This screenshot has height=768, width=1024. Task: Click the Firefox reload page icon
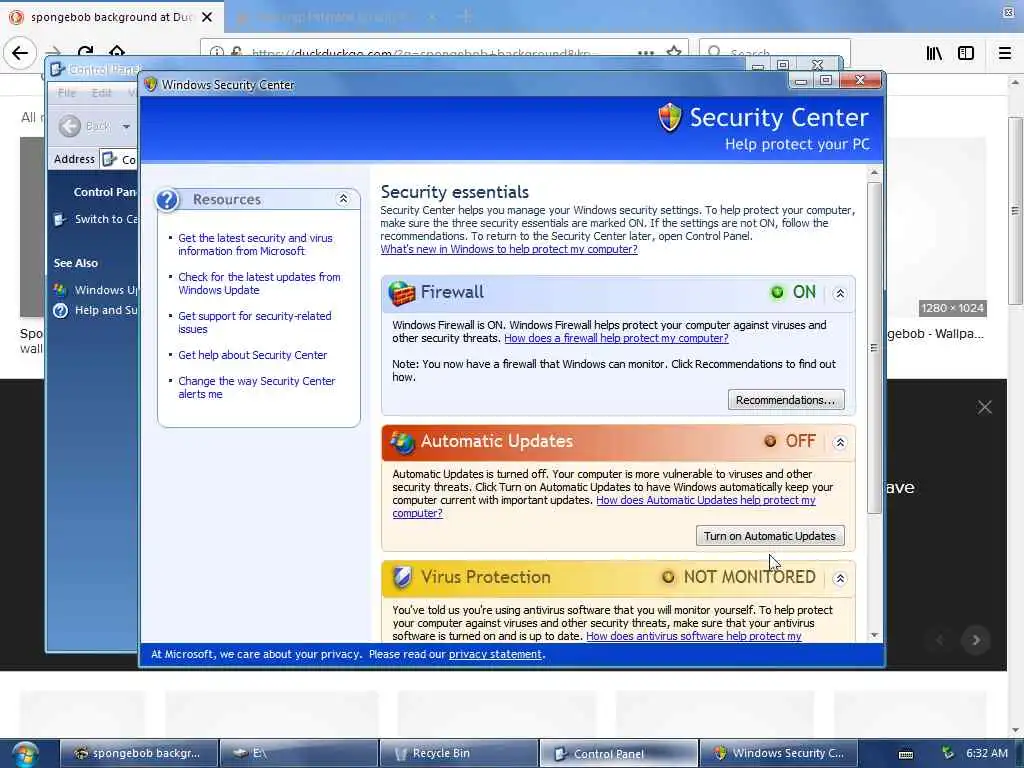click(x=86, y=51)
